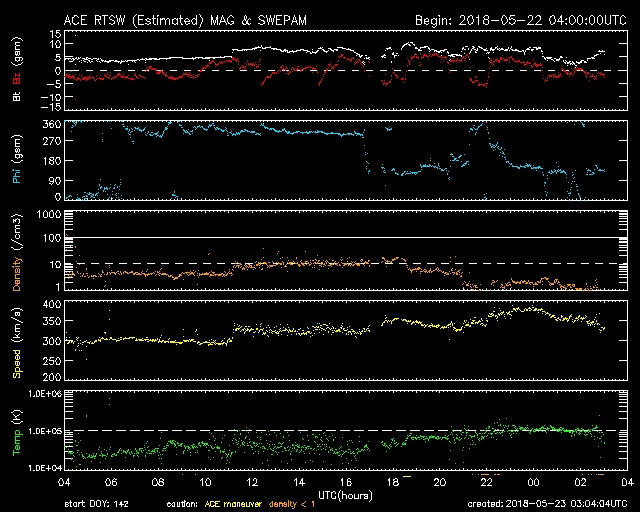The image size is (640, 512).
Task: Click the start DOY: 142 text
Action: [x=95, y=505]
